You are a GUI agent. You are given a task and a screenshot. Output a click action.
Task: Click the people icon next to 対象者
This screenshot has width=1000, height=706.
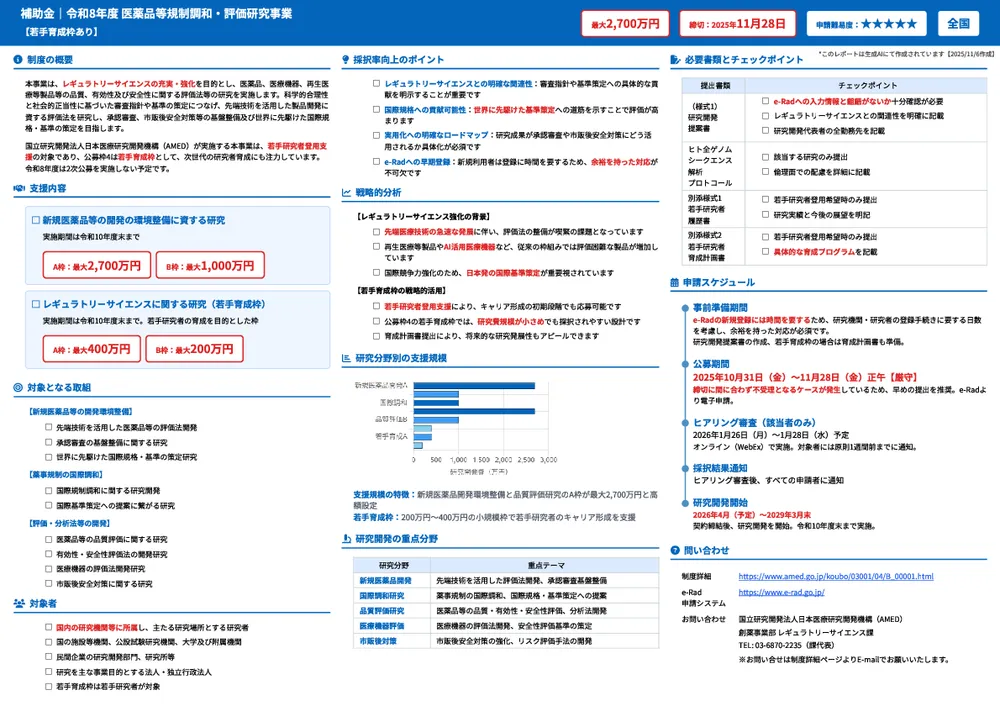click(x=19, y=604)
